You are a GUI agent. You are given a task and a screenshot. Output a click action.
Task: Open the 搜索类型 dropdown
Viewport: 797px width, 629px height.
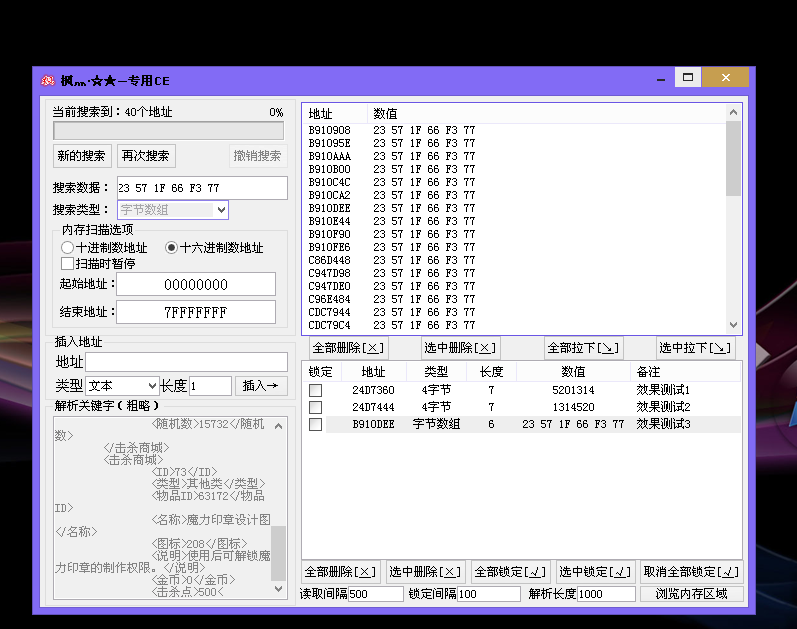[x=173, y=209]
